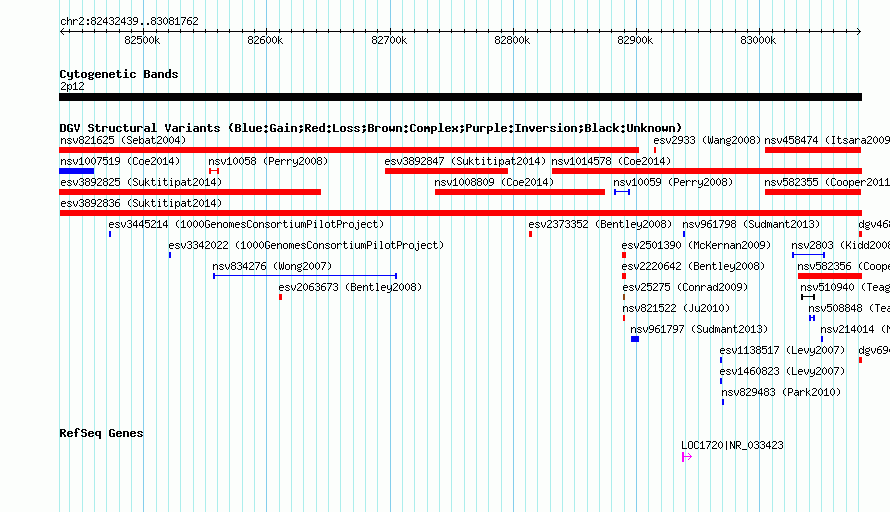Click the 83000k ruler tick label
Image resolution: width=890 pixels, height=512 pixels.
[758, 40]
